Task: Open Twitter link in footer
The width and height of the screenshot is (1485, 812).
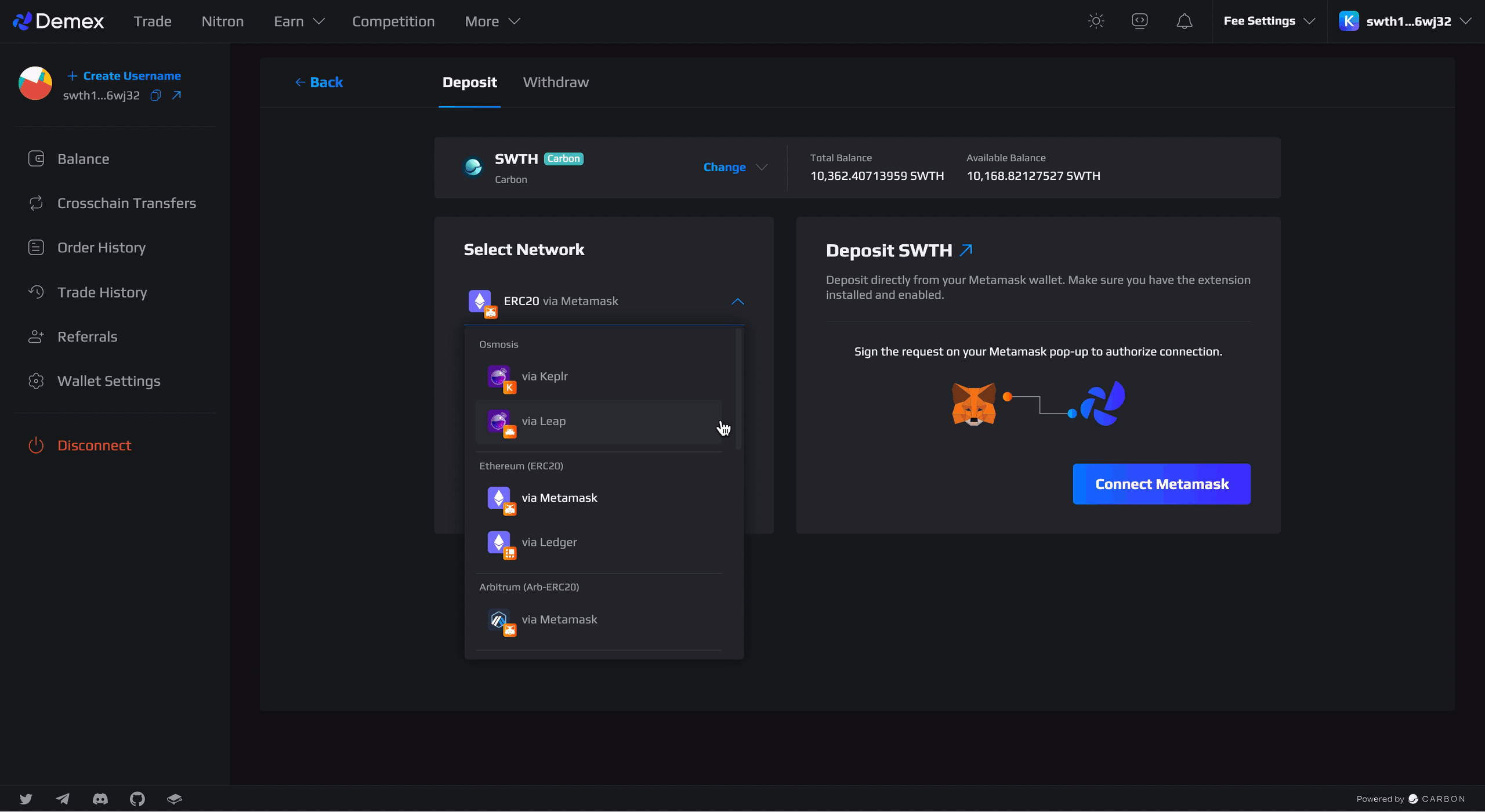Action: tap(26, 799)
